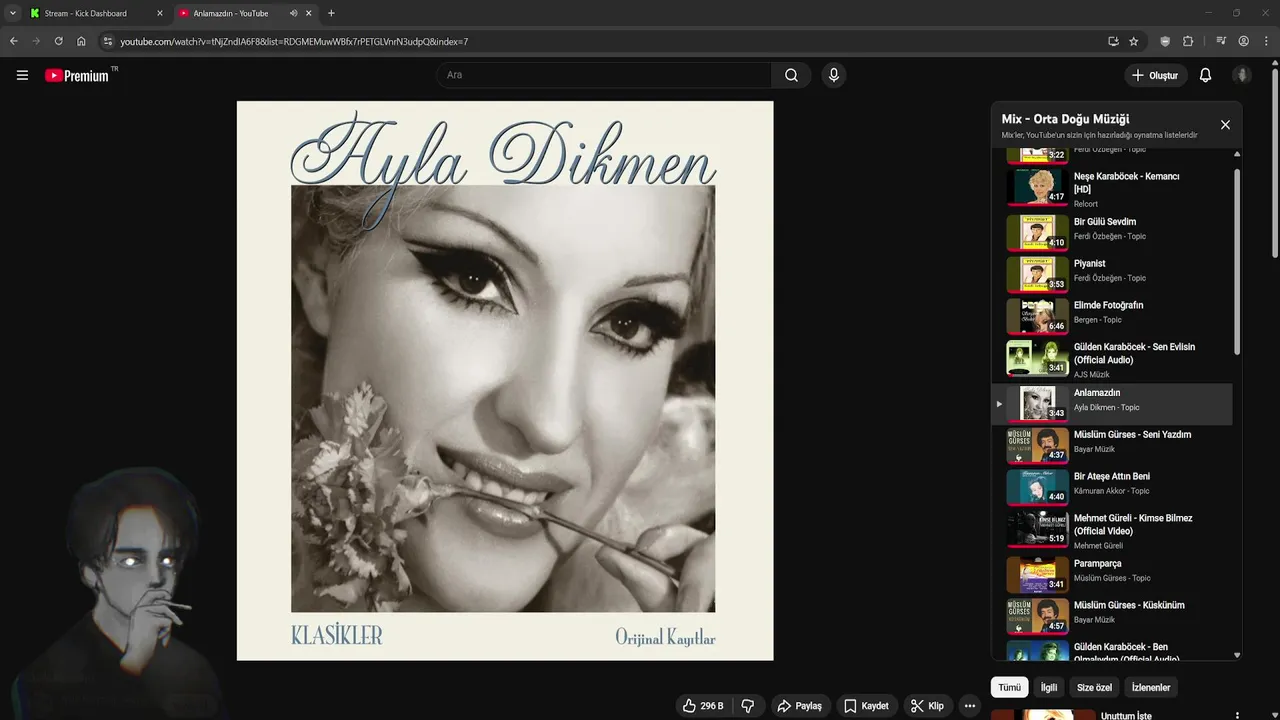Play Bir Gülü Sevdim playlist item
Screen dimensions: 1280x720
pos(1112,231)
